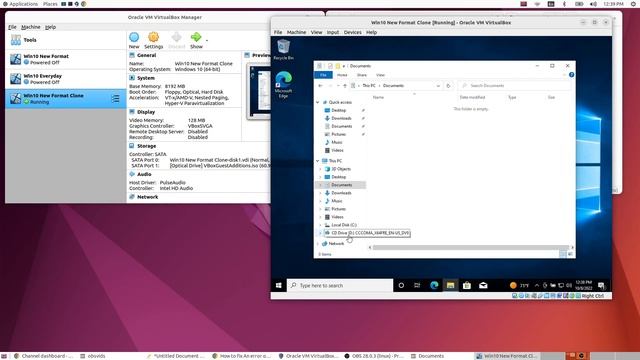Open Microsoft Store from Windows taskbar
Screen dimensions: 640x360
pyautogui.click(x=467, y=285)
